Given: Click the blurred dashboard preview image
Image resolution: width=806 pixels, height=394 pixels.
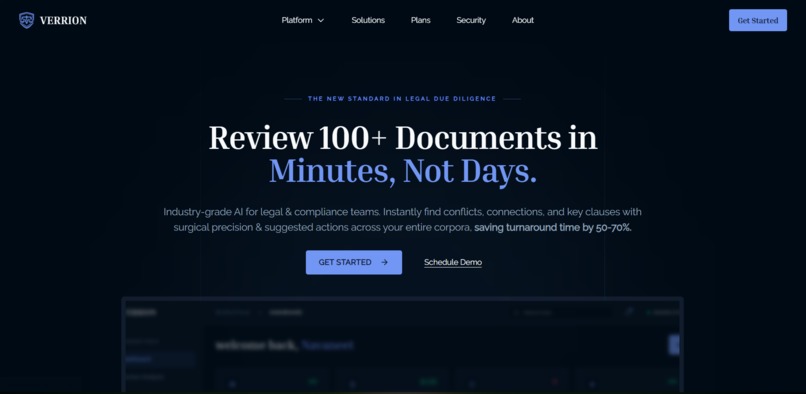Looking at the screenshot, I should [x=402, y=345].
